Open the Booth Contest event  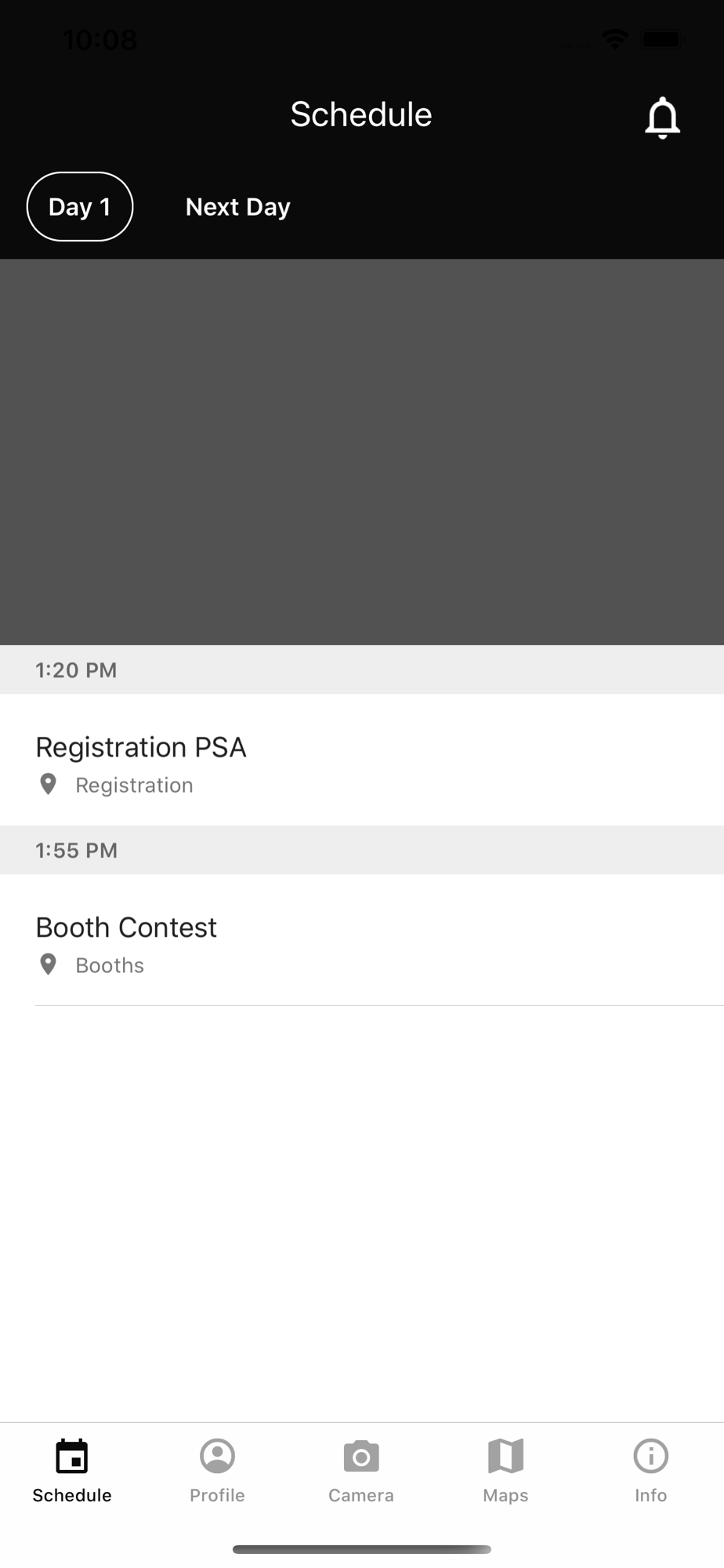tap(362, 940)
